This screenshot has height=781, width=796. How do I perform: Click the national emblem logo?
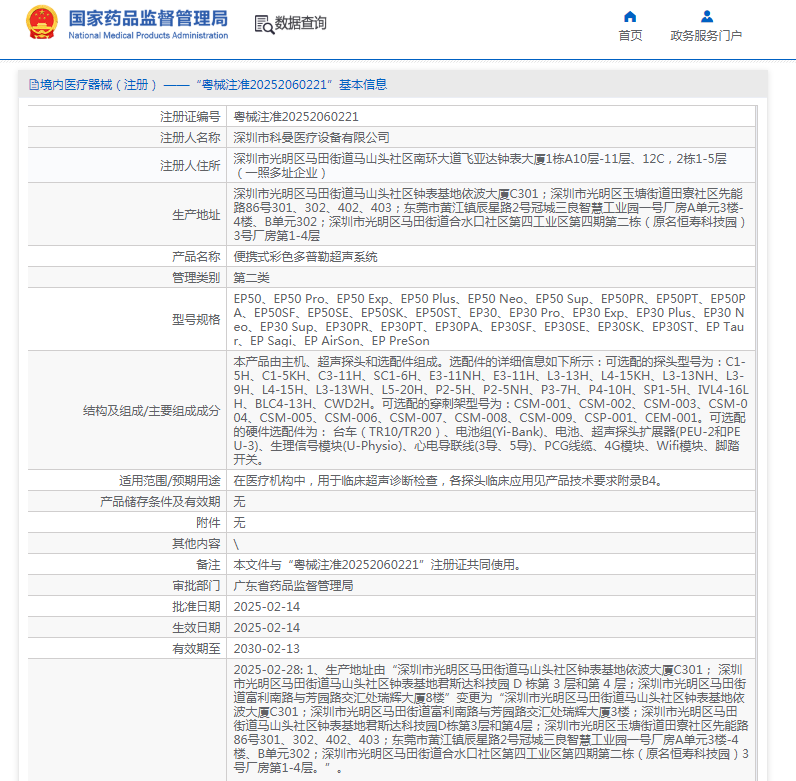(41, 23)
